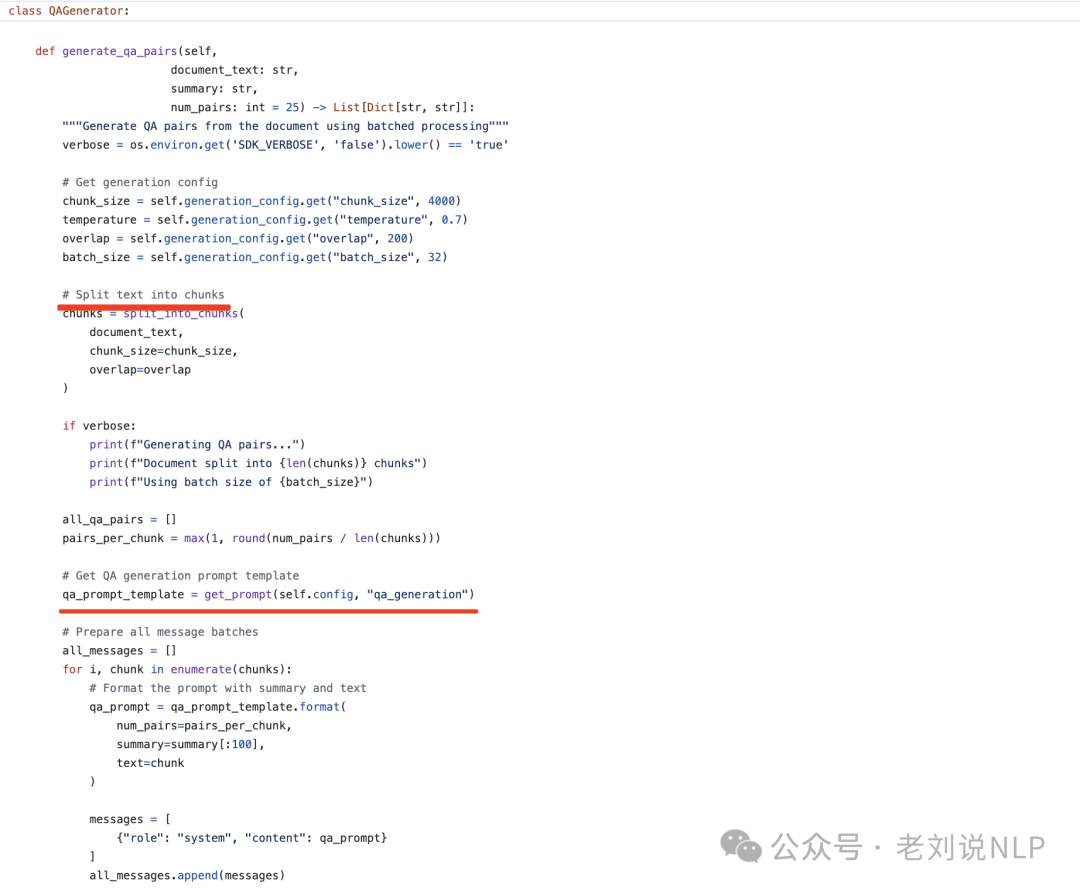Image resolution: width=1080 pixels, height=891 pixels.
Task: Click the 'overlap=overlap' argument line
Action: tap(140, 370)
